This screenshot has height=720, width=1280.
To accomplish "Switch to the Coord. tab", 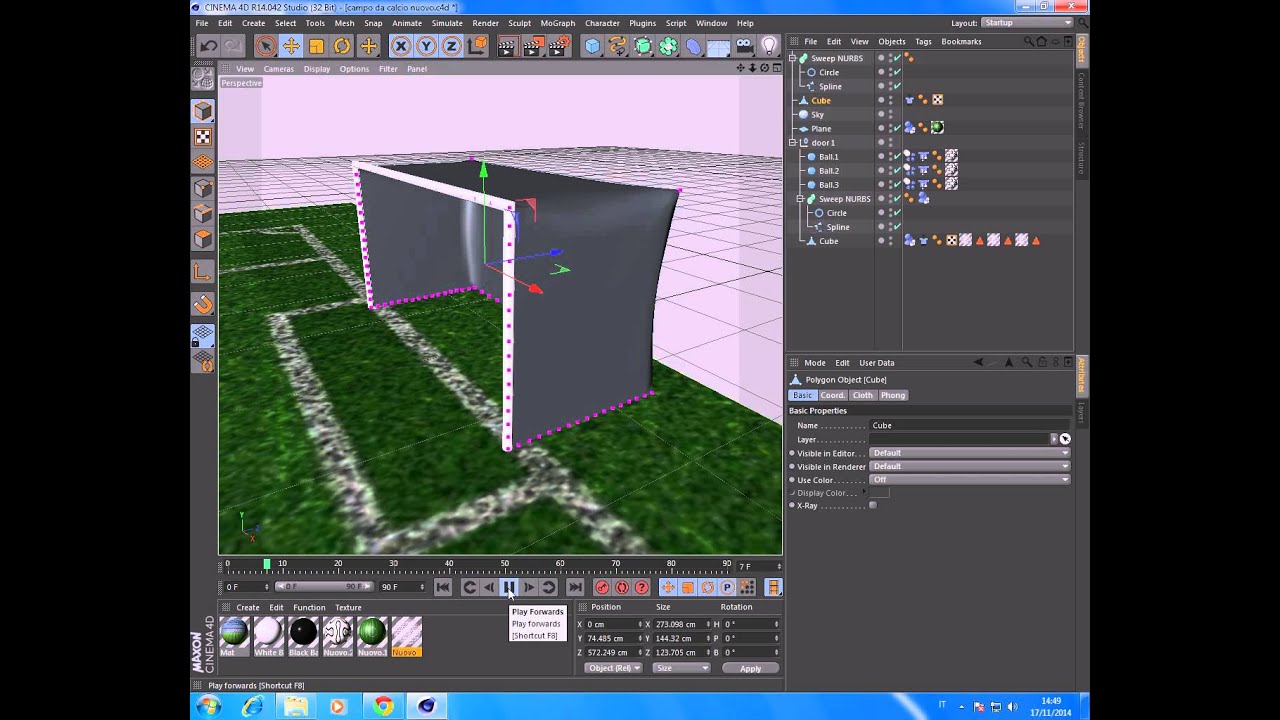I will (x=833, y=395).
